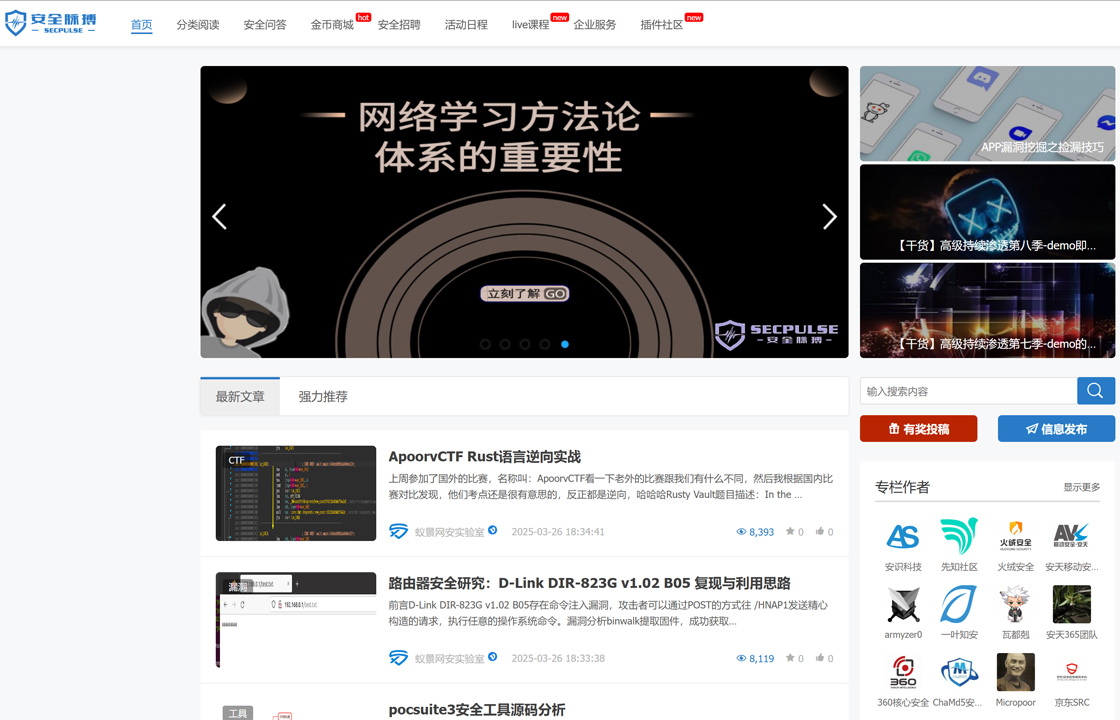This screenshot has height=720, width=1120.
Task: Click the star icon on ApoorvCTF article
Action: 790,531
